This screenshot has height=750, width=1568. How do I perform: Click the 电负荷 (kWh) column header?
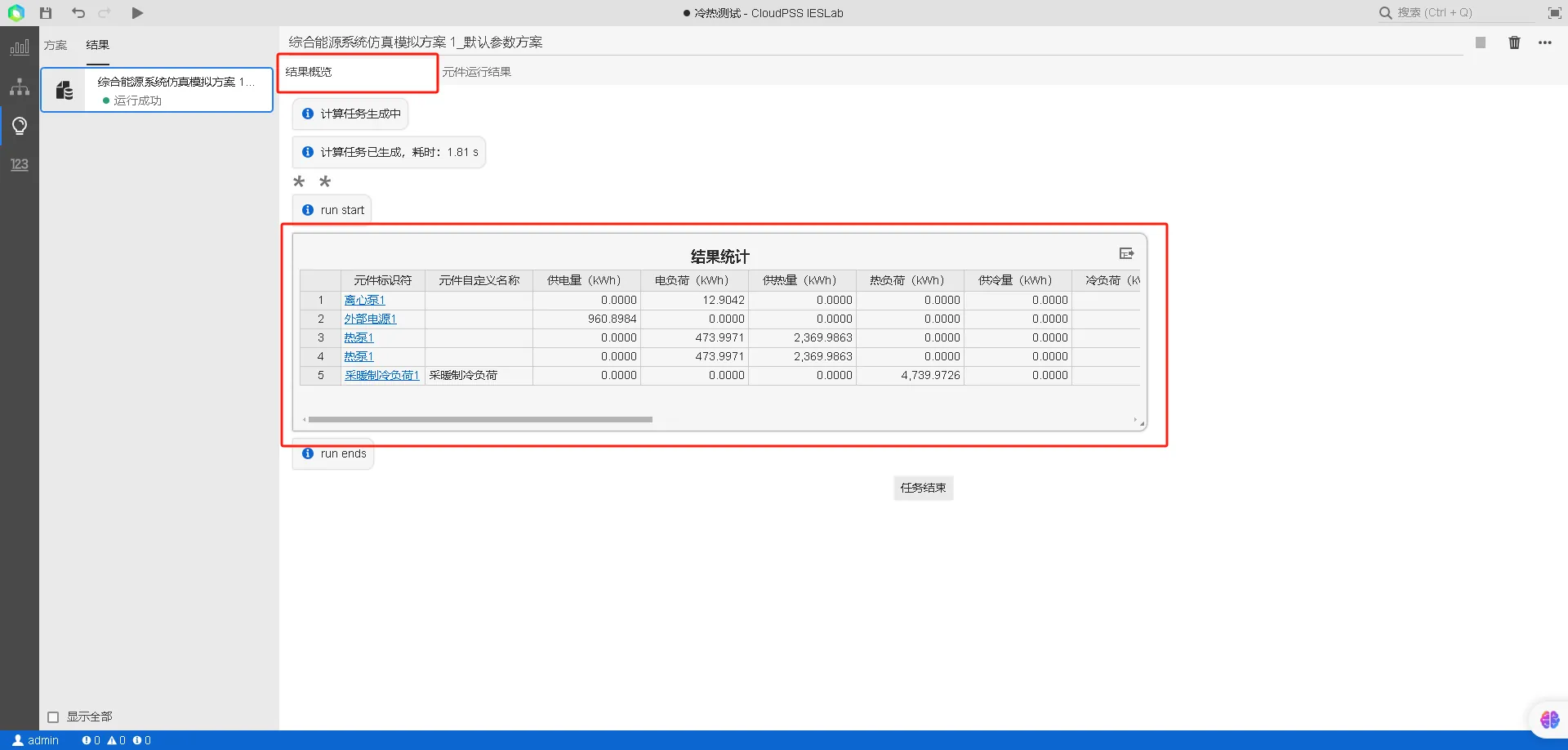694,280
